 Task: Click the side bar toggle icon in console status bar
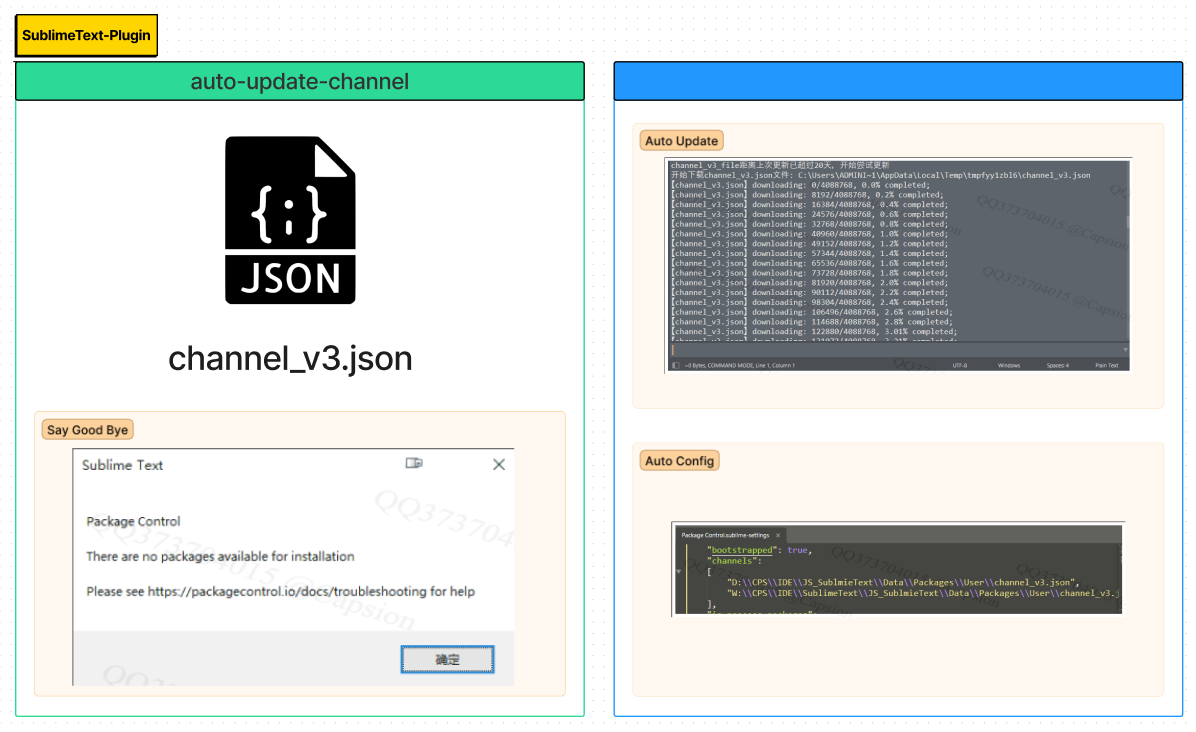point(676,365)
